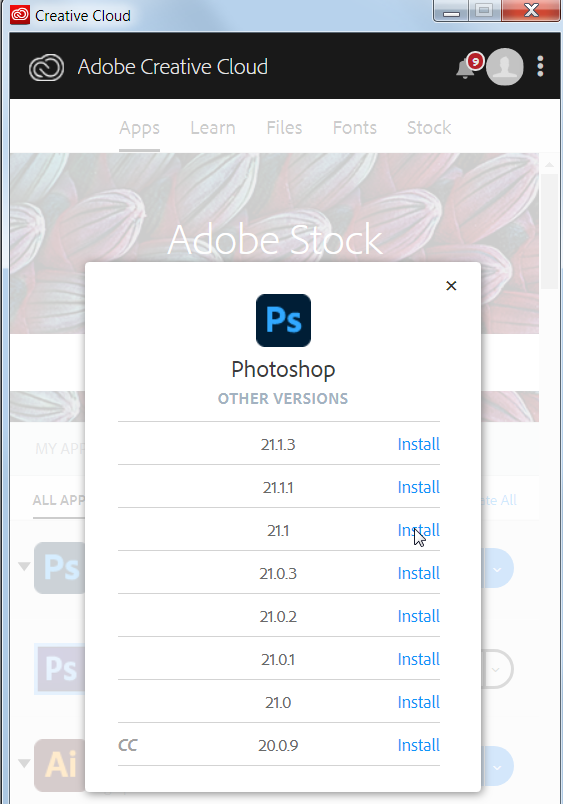Screen dimensions: 563x804
Task: Expand the Illustrator row disclosure triangle
Action: click(24, 764)
